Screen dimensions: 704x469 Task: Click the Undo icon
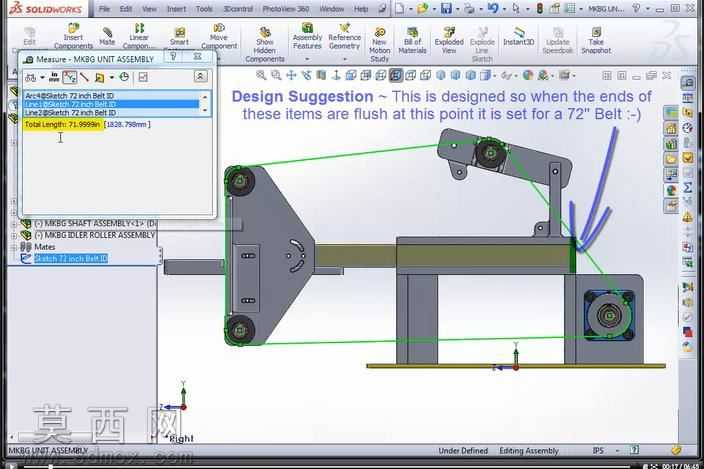(493, 8)
